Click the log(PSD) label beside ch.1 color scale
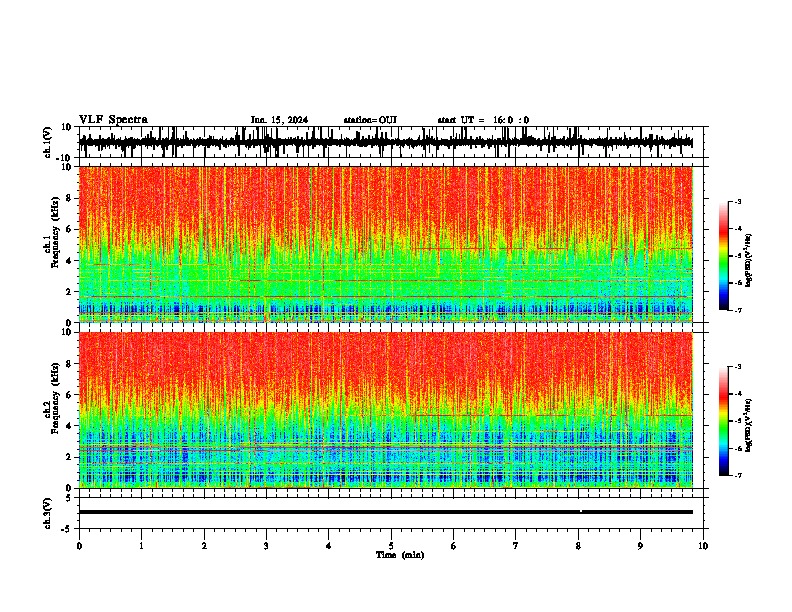Image resolution: width=792 pixels, height=612 pixels. (x=749, y=260)
